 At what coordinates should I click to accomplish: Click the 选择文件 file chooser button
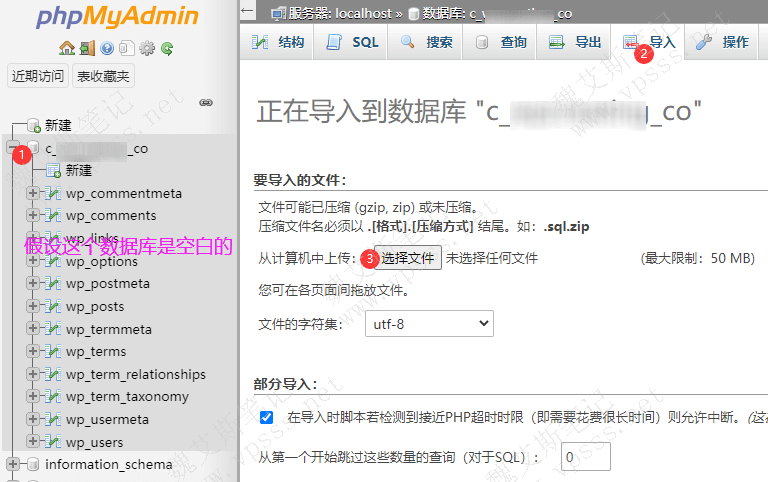(407, 258)
